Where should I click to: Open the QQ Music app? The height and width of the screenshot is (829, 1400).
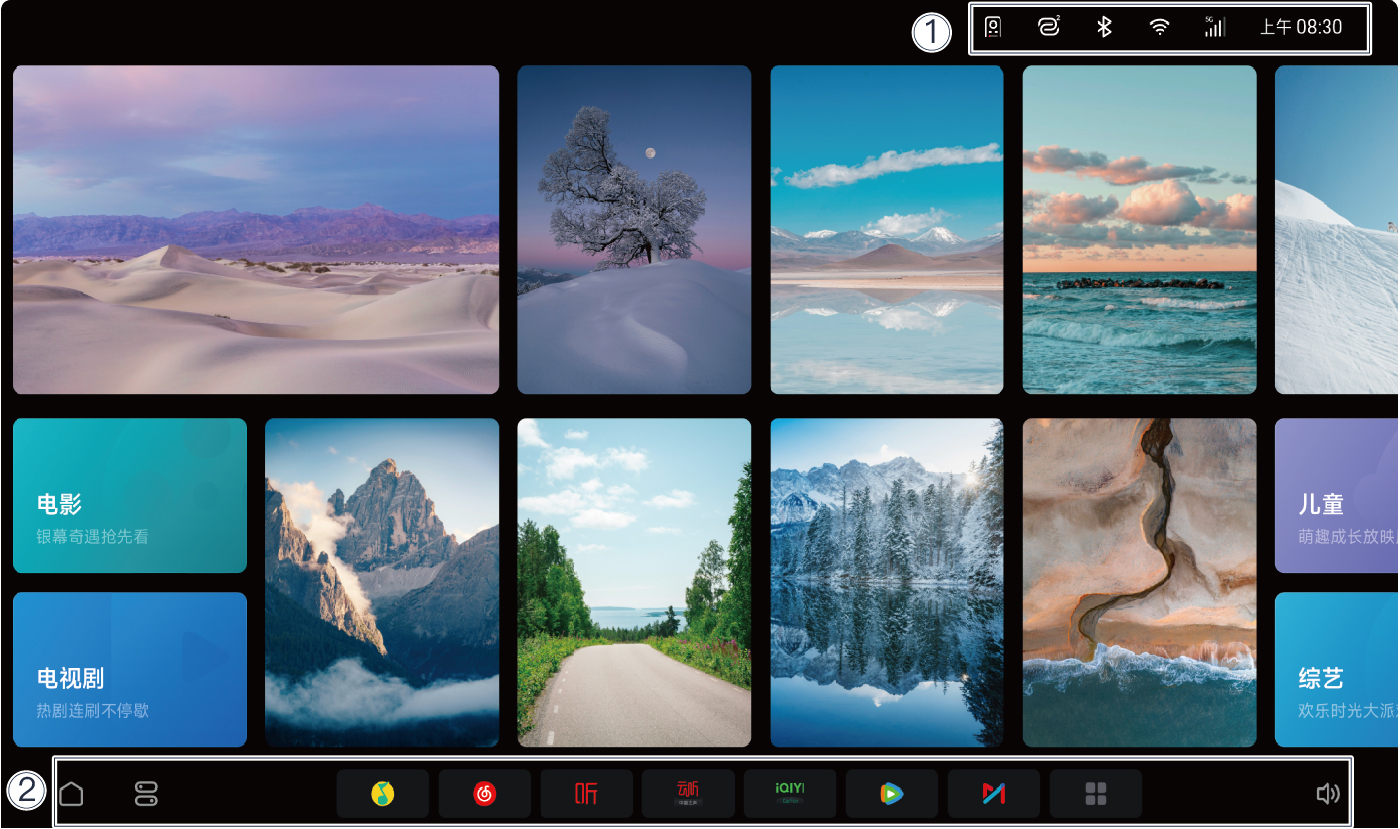click(383, 794)
